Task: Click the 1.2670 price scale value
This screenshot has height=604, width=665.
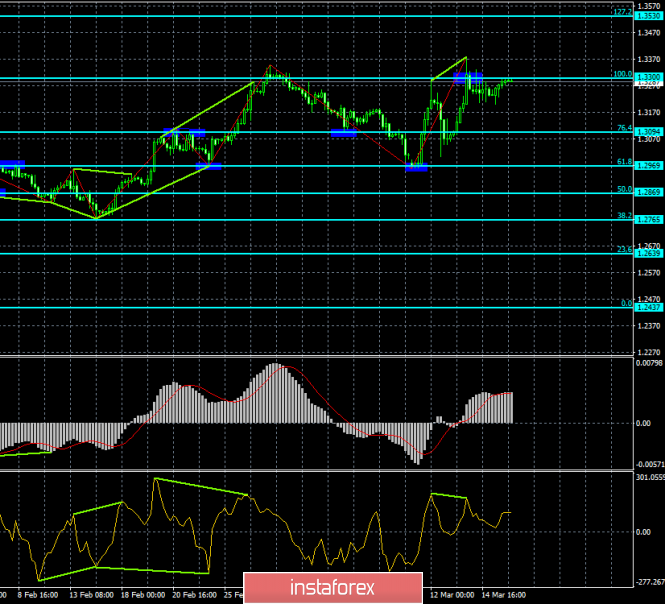Action: [x=649, y=246]
